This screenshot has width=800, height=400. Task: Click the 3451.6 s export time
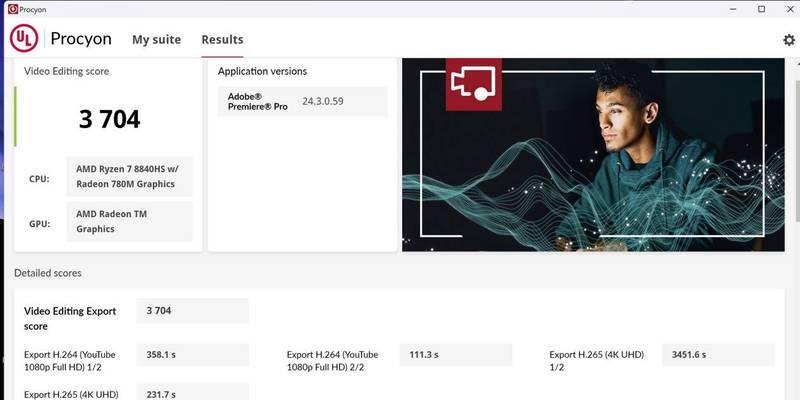click(718, 355)
